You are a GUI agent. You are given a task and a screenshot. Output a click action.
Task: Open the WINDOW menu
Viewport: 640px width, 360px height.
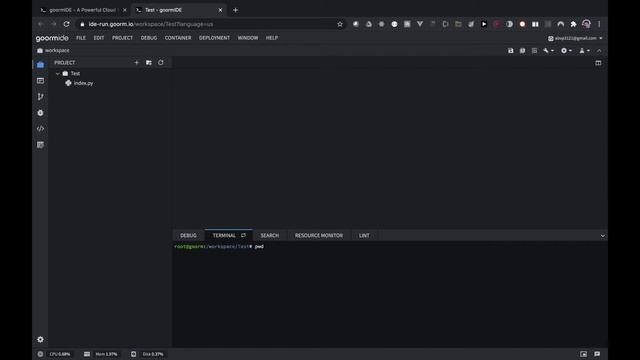[x=248, y=38]
